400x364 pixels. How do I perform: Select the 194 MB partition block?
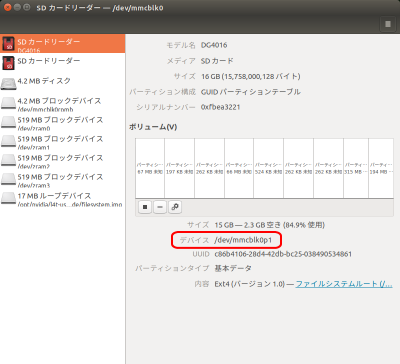click(x=381, y=168)
